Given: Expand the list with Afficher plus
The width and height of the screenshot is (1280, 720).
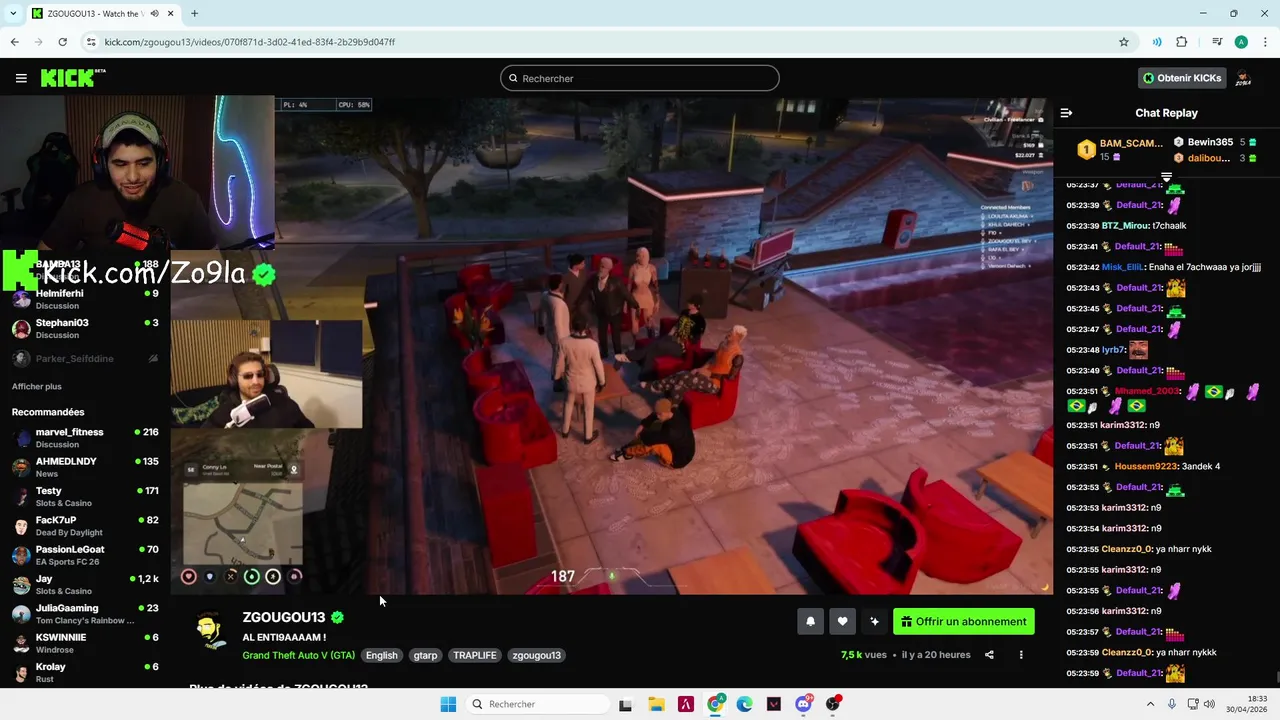Looking at the screenshot, I should click(37, 386).
